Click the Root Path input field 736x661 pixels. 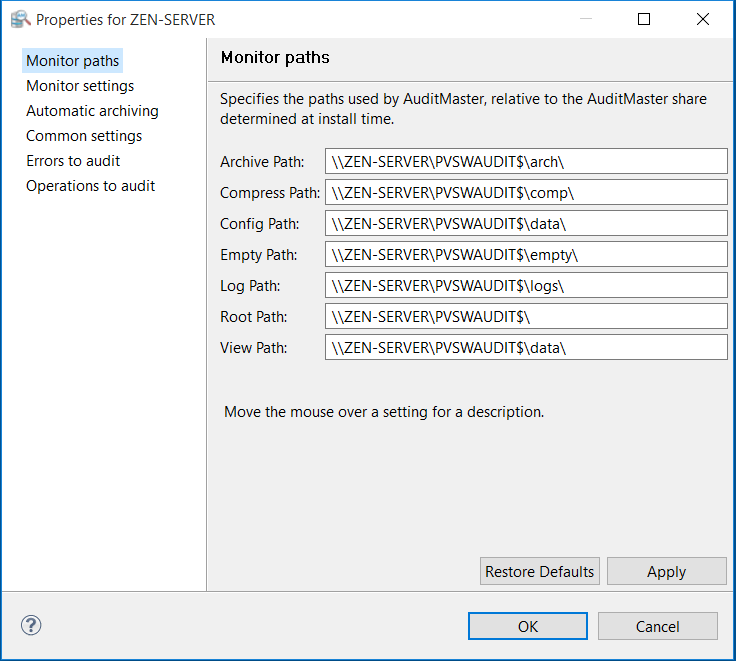pyautogui.click(x=526, y=317)
